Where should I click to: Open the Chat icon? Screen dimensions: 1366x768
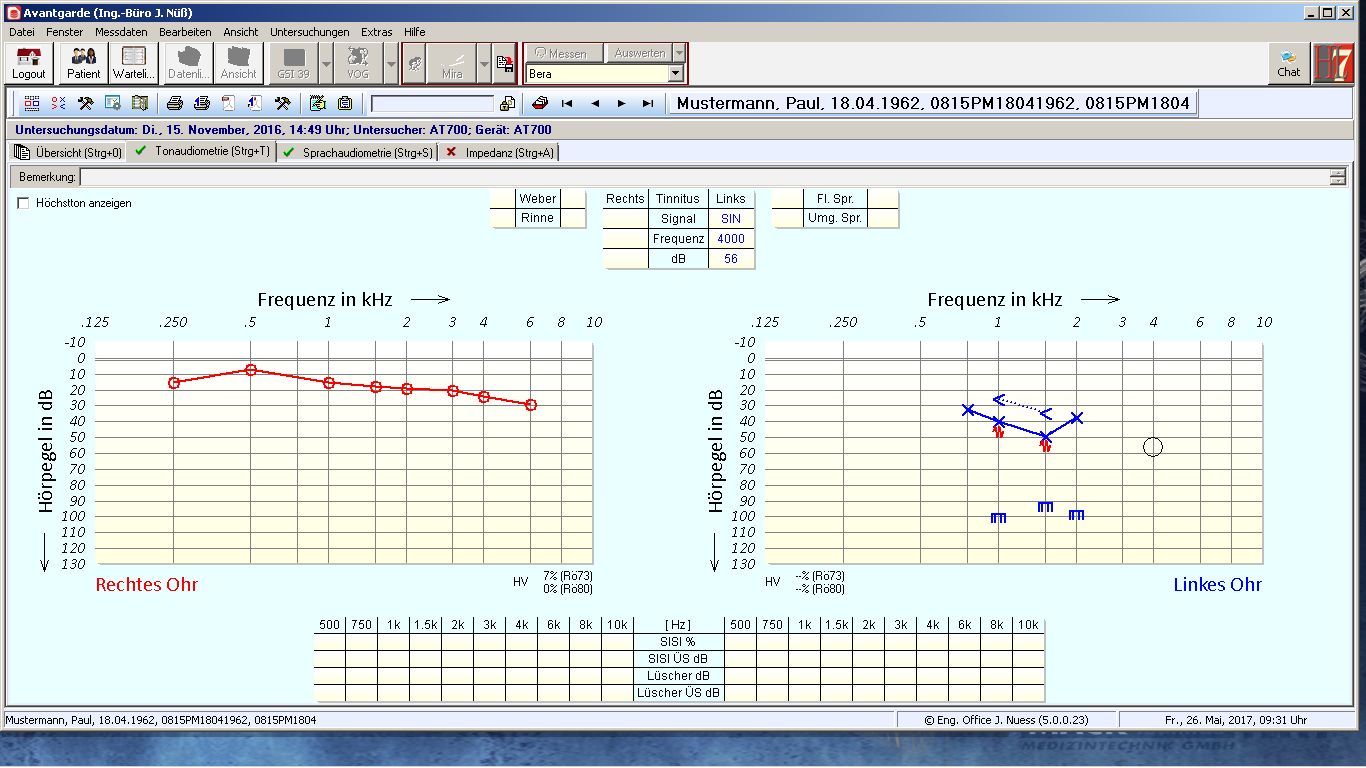1289,63
